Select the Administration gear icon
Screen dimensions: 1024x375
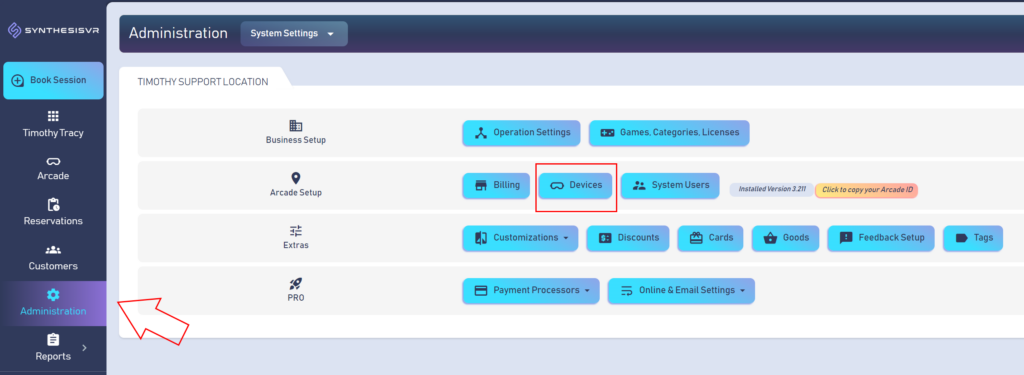click(53, 295)
